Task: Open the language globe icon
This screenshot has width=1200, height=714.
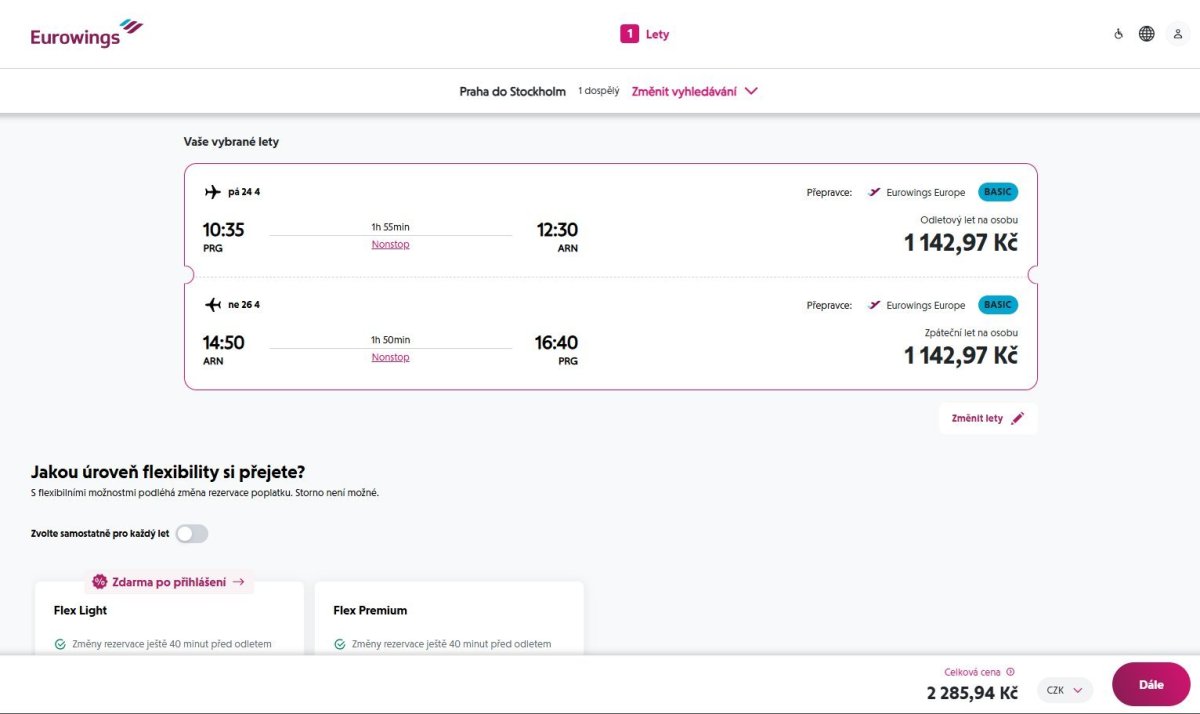Action: (1147, 34)
